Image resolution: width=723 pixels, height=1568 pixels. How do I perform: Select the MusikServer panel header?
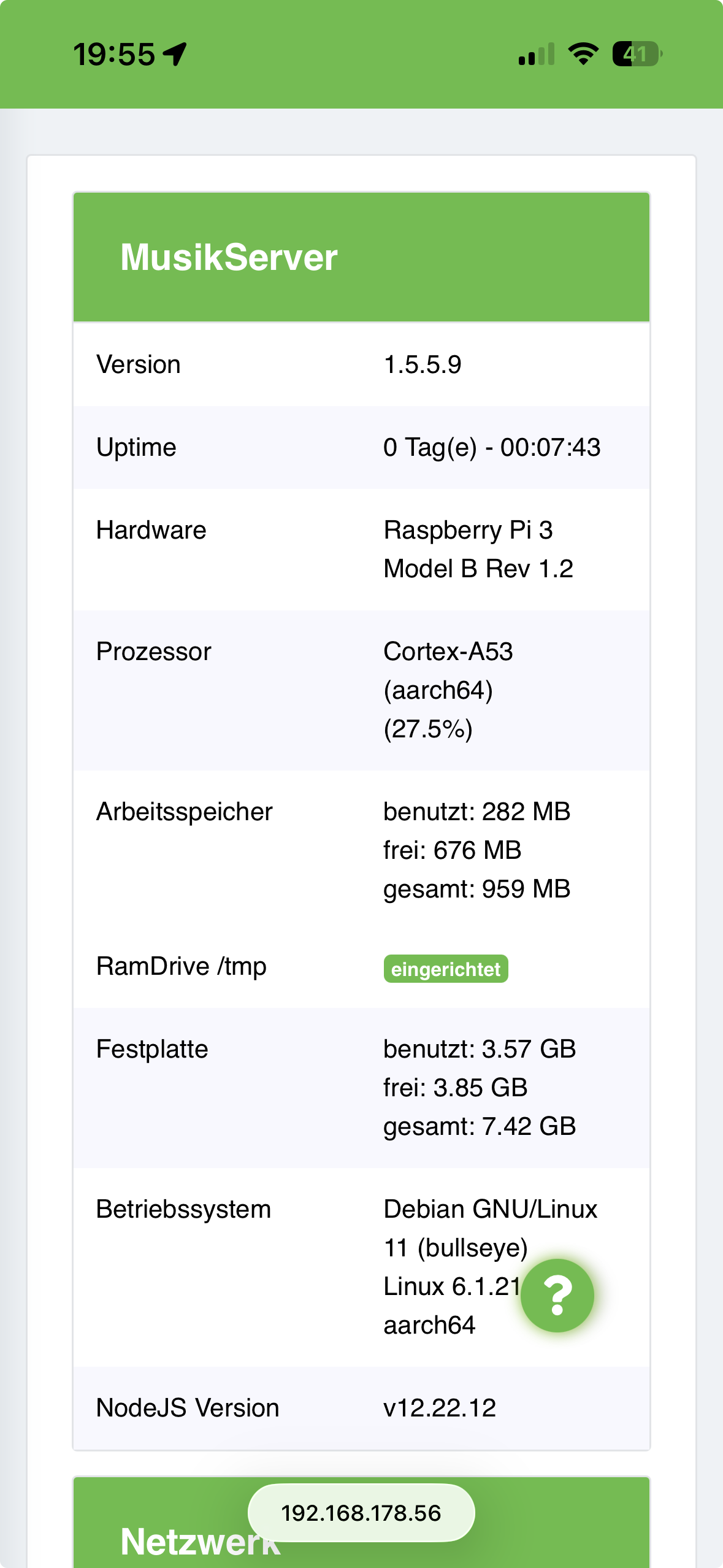coord(361,257)
